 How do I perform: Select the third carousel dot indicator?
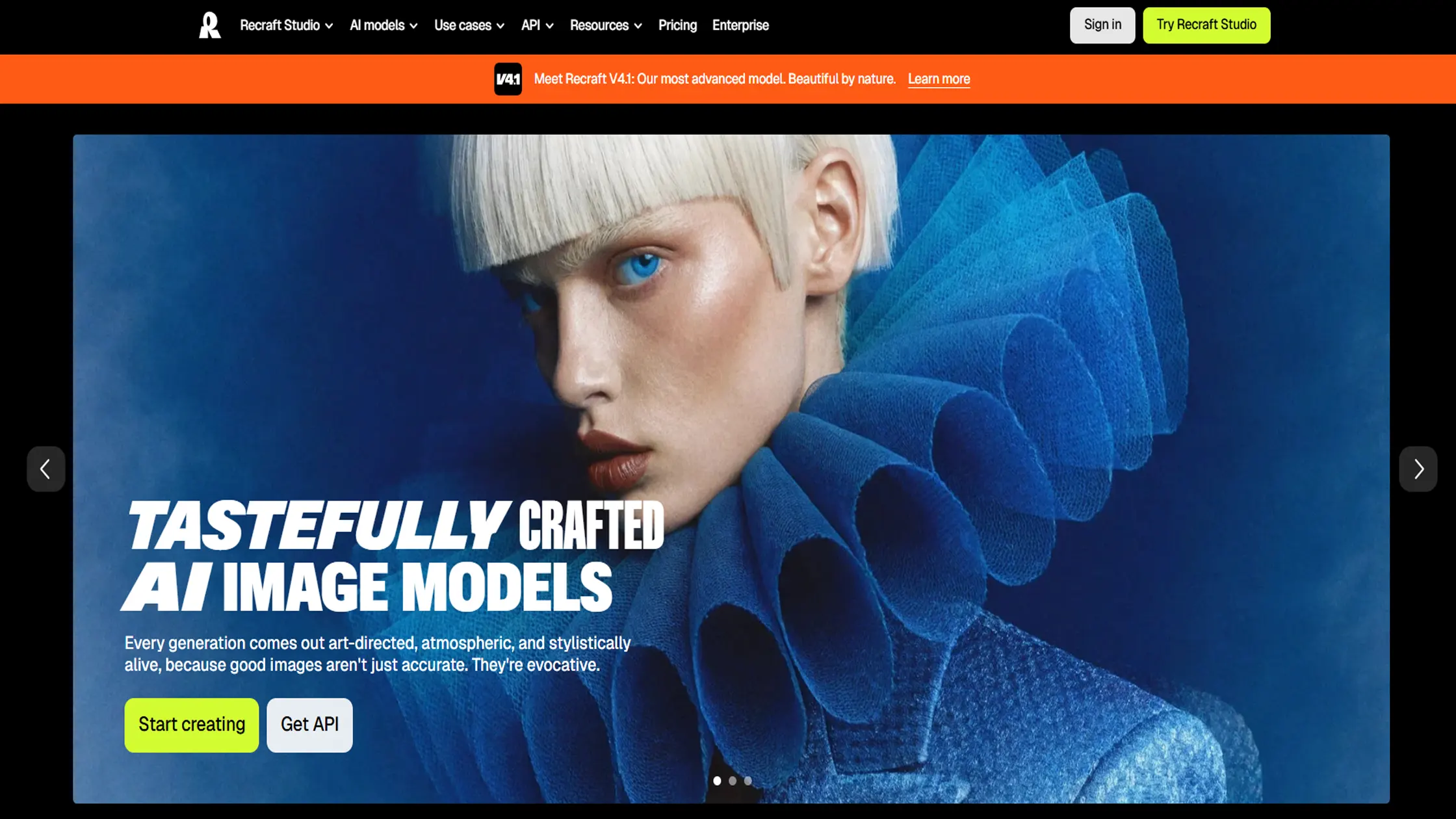(x=748, y=781)
